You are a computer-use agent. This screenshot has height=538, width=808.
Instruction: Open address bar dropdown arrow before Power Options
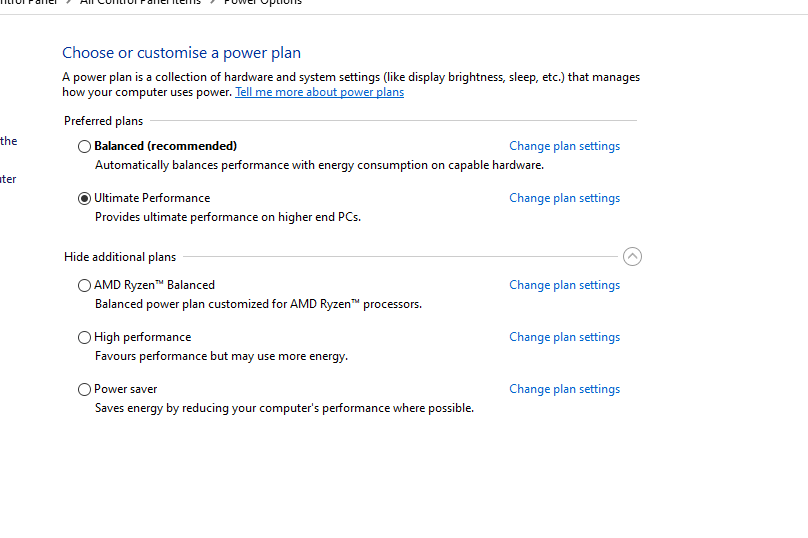point(212,3)
